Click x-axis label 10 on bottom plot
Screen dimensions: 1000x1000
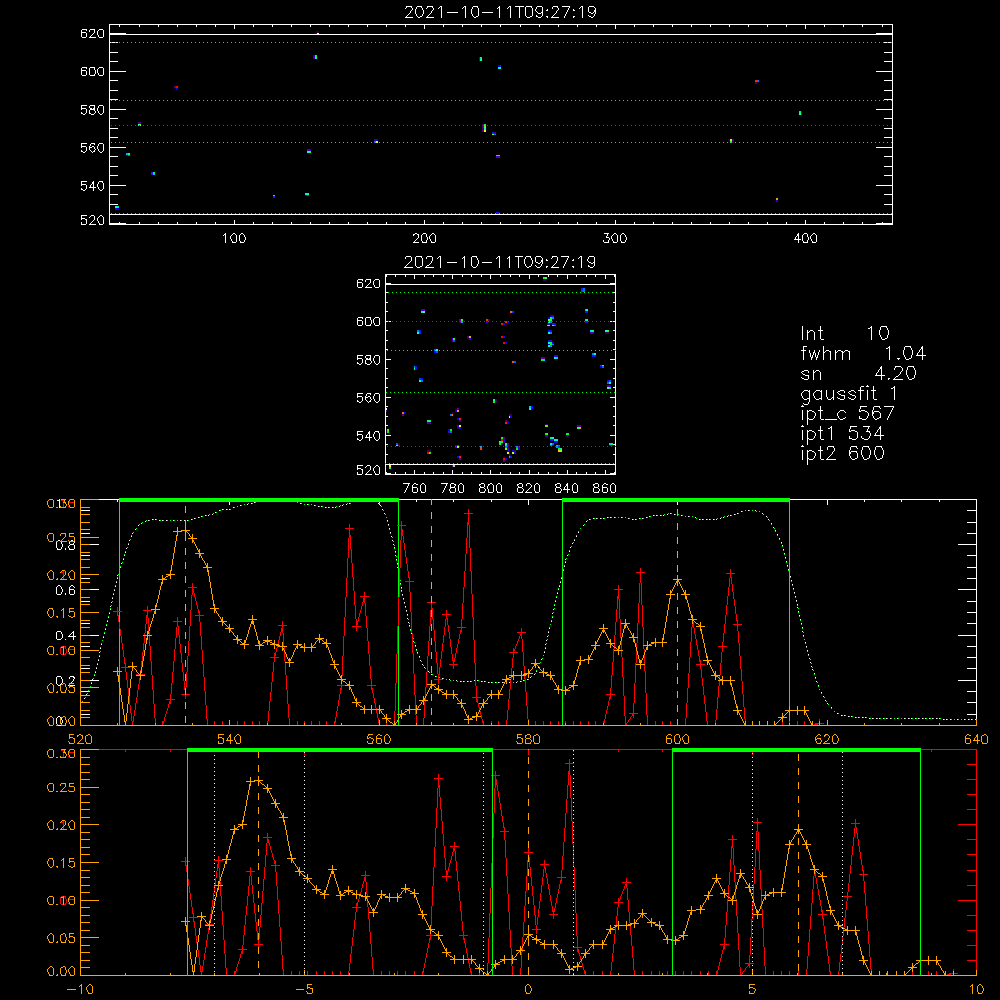(x=976, y=990)
